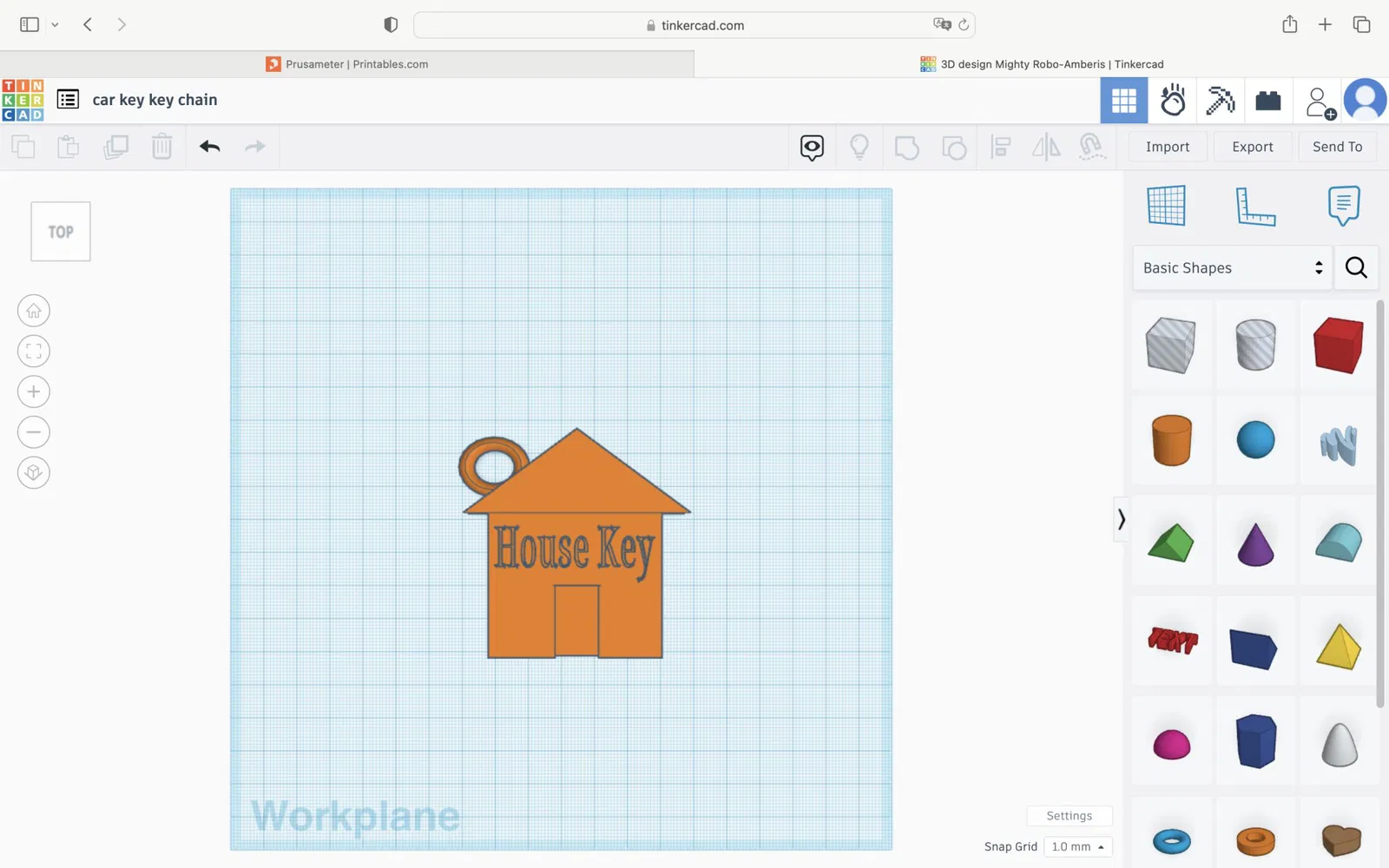
Task: Toggle orthographic perspective view
Action: [34, 472]
